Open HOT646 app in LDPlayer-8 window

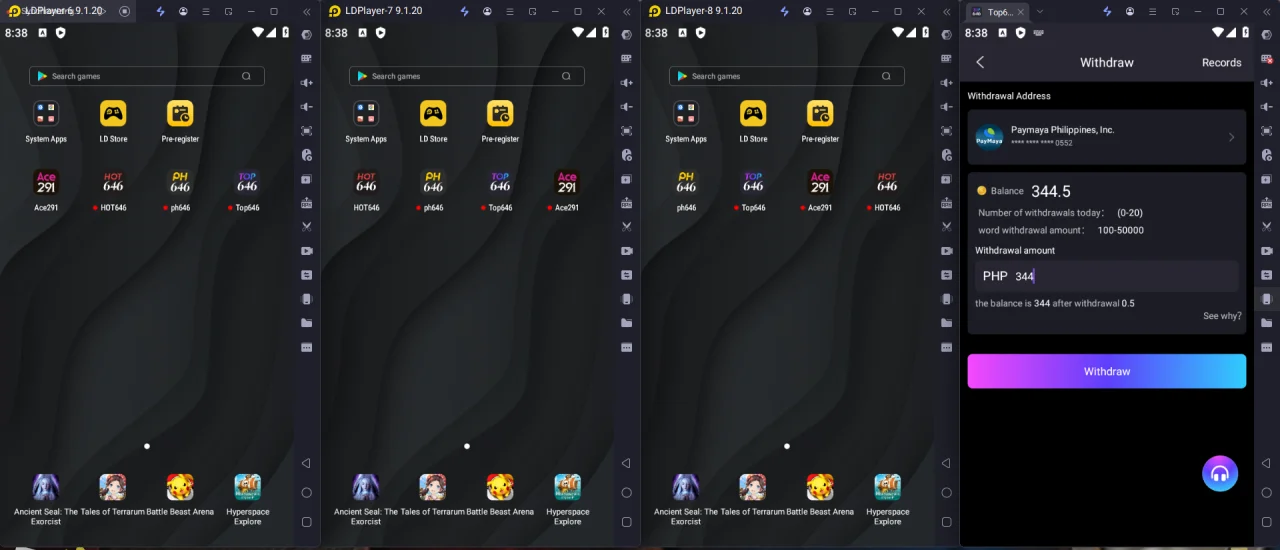coord(887,183)
